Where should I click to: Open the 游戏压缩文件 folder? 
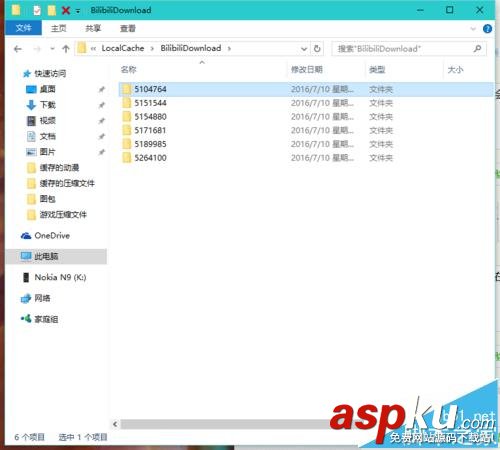pyautogui.click(x=63, y=214)
